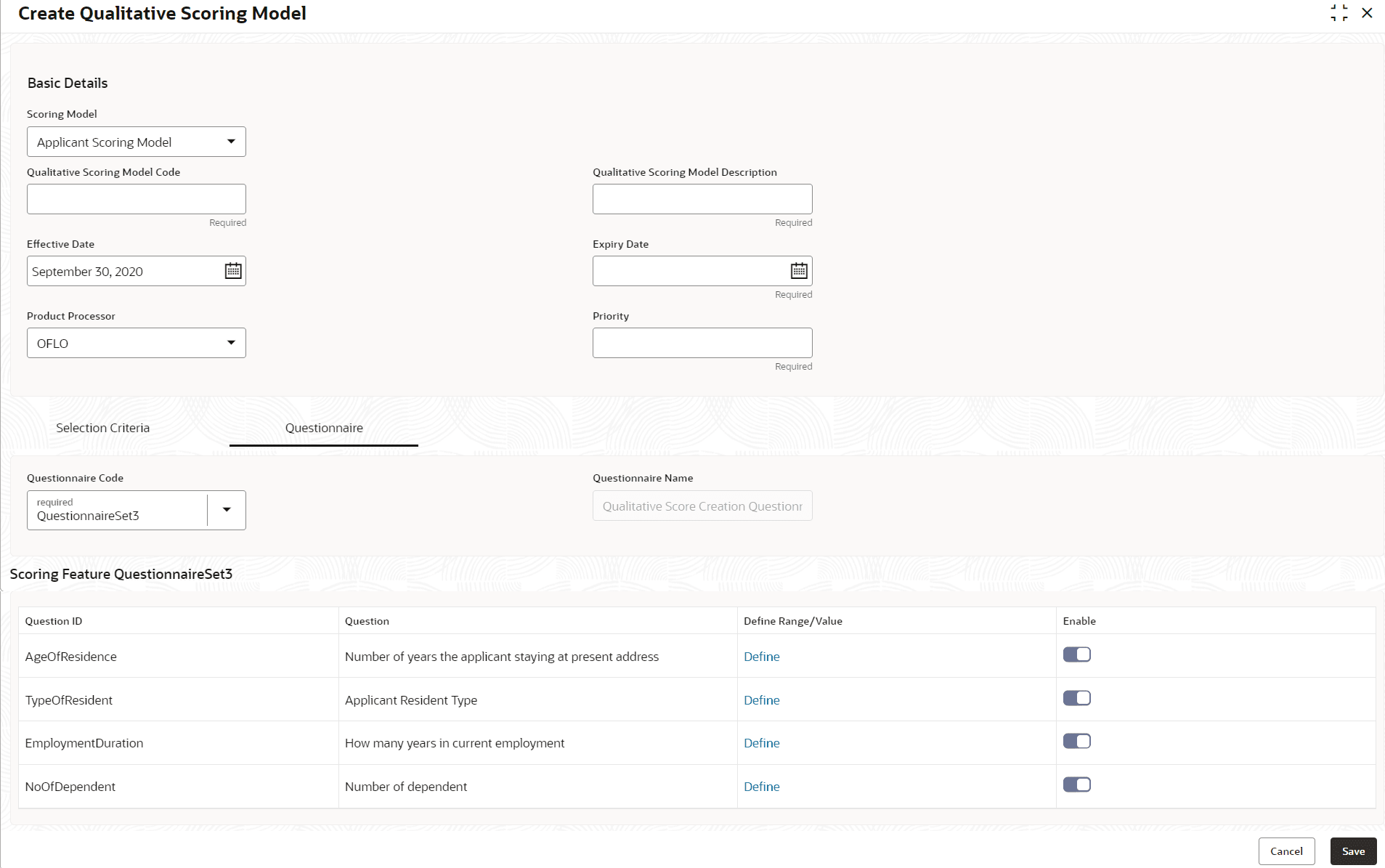Open the Scoring Model dropdown
The width and height of the screenshot is (1385, 868).
tap(137, 142)
